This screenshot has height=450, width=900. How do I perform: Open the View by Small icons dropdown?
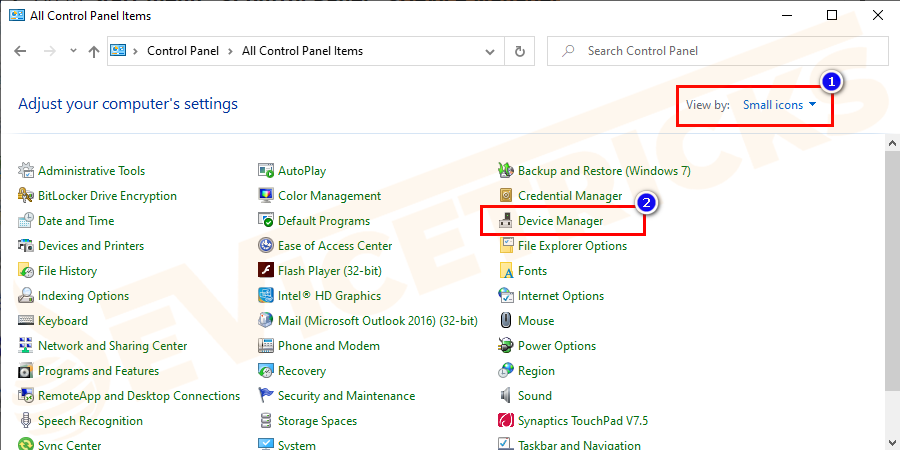779,105
